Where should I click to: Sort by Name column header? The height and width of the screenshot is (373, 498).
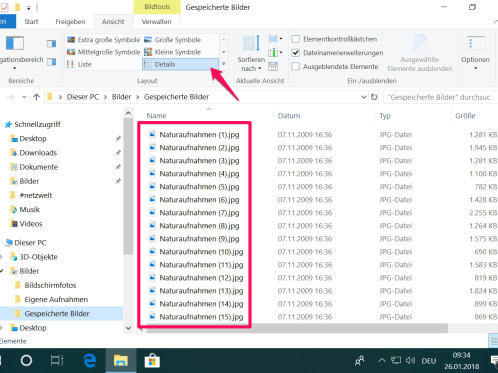[x=156, y=116]
